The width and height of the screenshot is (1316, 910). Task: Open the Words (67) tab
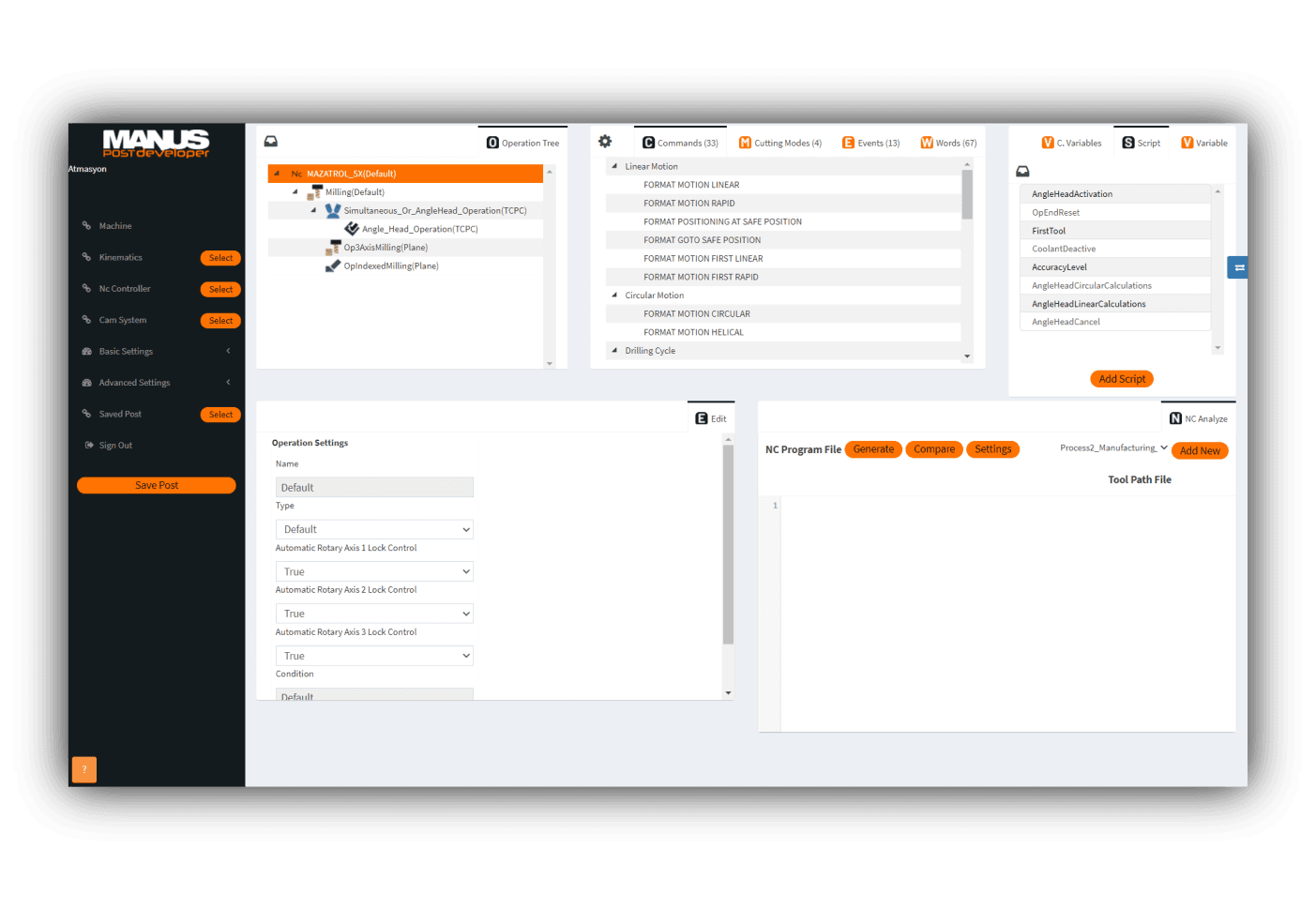[x=948, y=142]
